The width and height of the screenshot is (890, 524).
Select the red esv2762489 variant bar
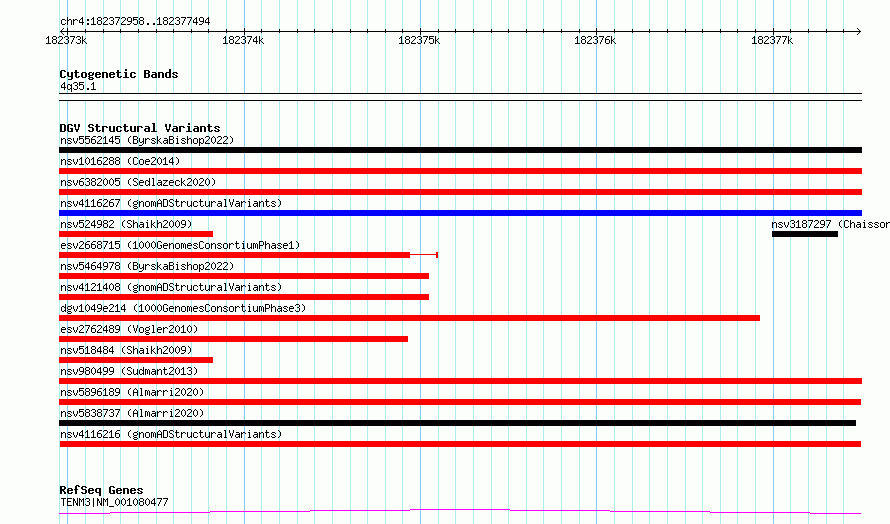coord(233,339)
